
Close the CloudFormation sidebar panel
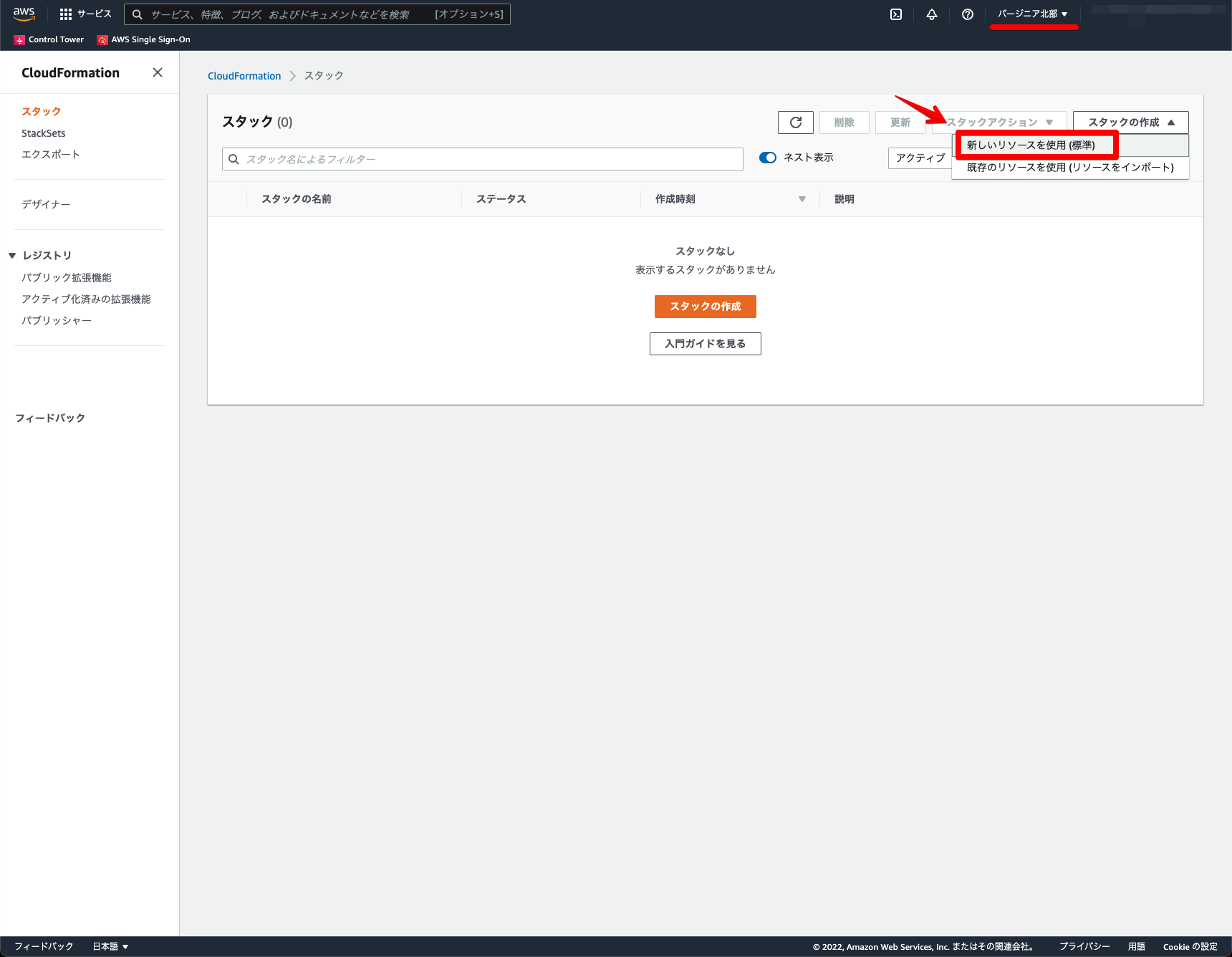(x=158, y=72)
